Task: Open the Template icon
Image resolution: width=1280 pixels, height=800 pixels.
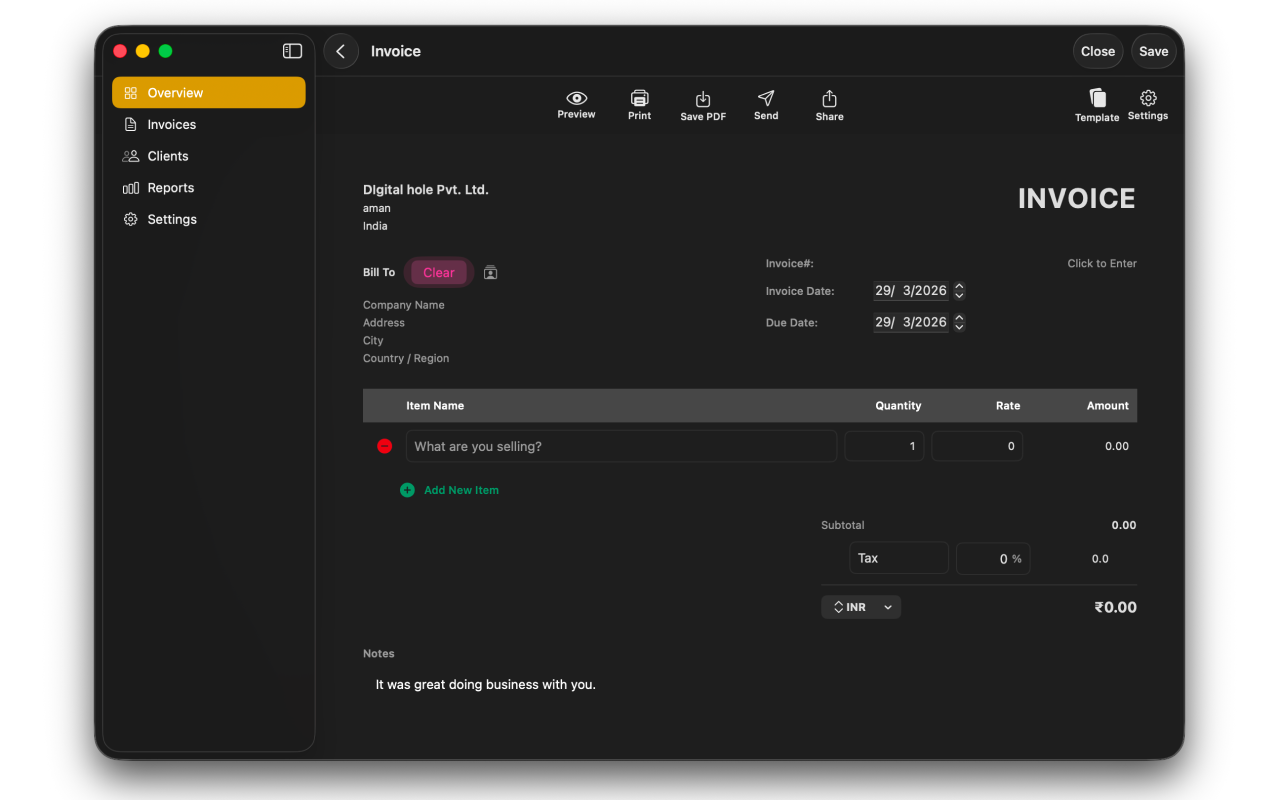Action: click(1097, 98)
